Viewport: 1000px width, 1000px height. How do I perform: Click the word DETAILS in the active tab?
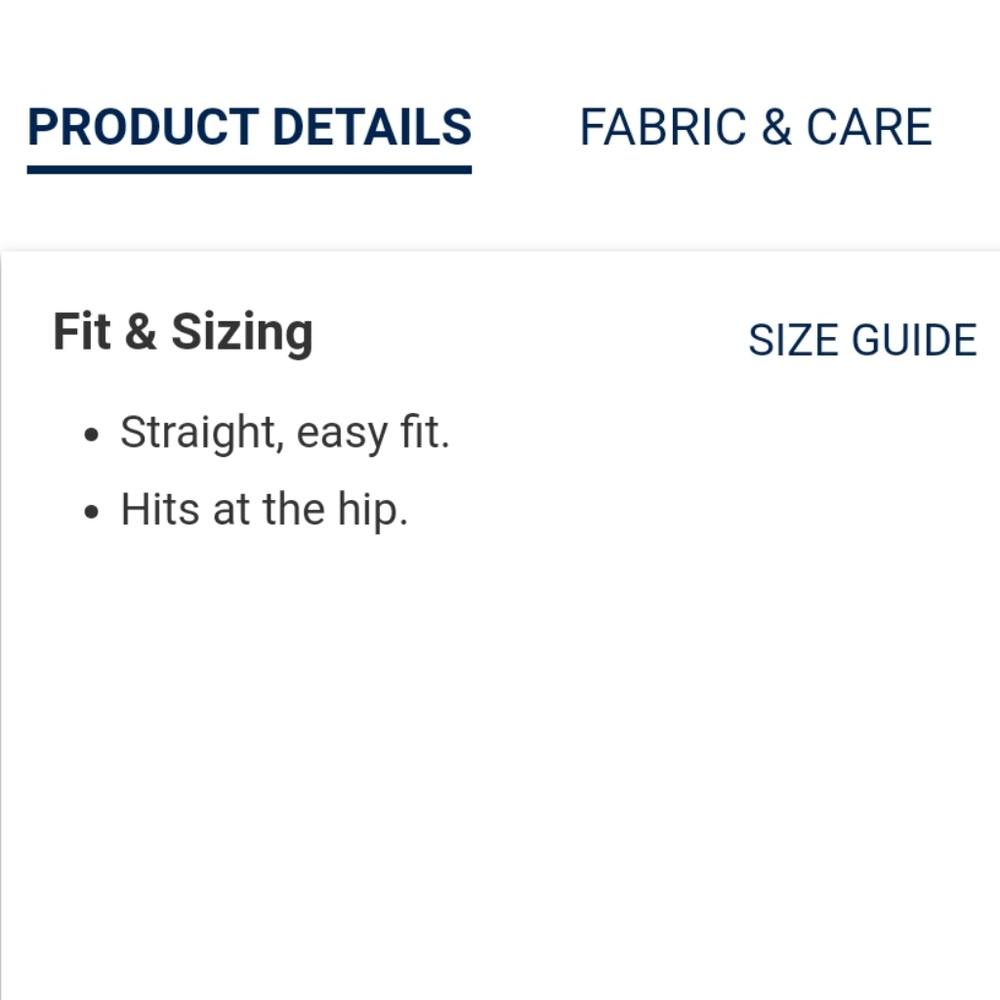pos(371,127)
